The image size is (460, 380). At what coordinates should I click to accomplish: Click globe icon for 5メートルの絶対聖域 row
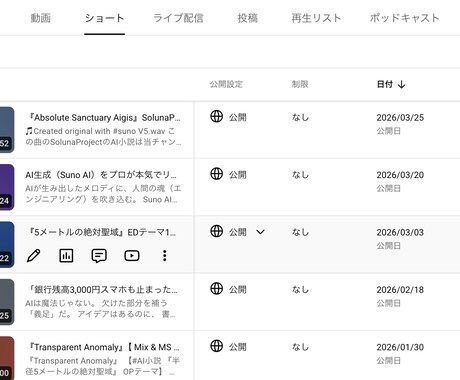pyautogui.click(x=217, y=231)
